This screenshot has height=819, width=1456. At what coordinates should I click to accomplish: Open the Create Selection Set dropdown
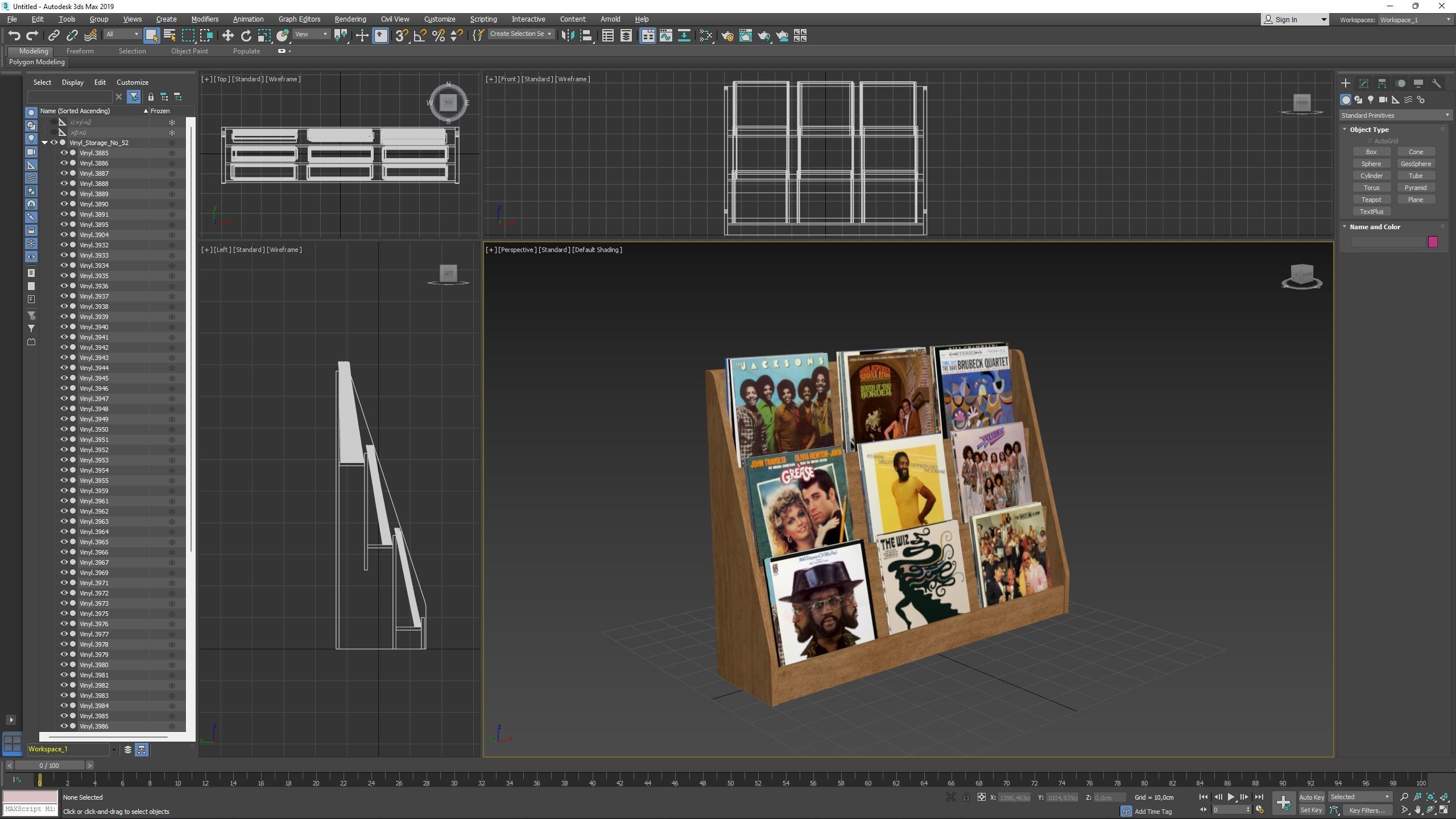click(x=521, y=34)
